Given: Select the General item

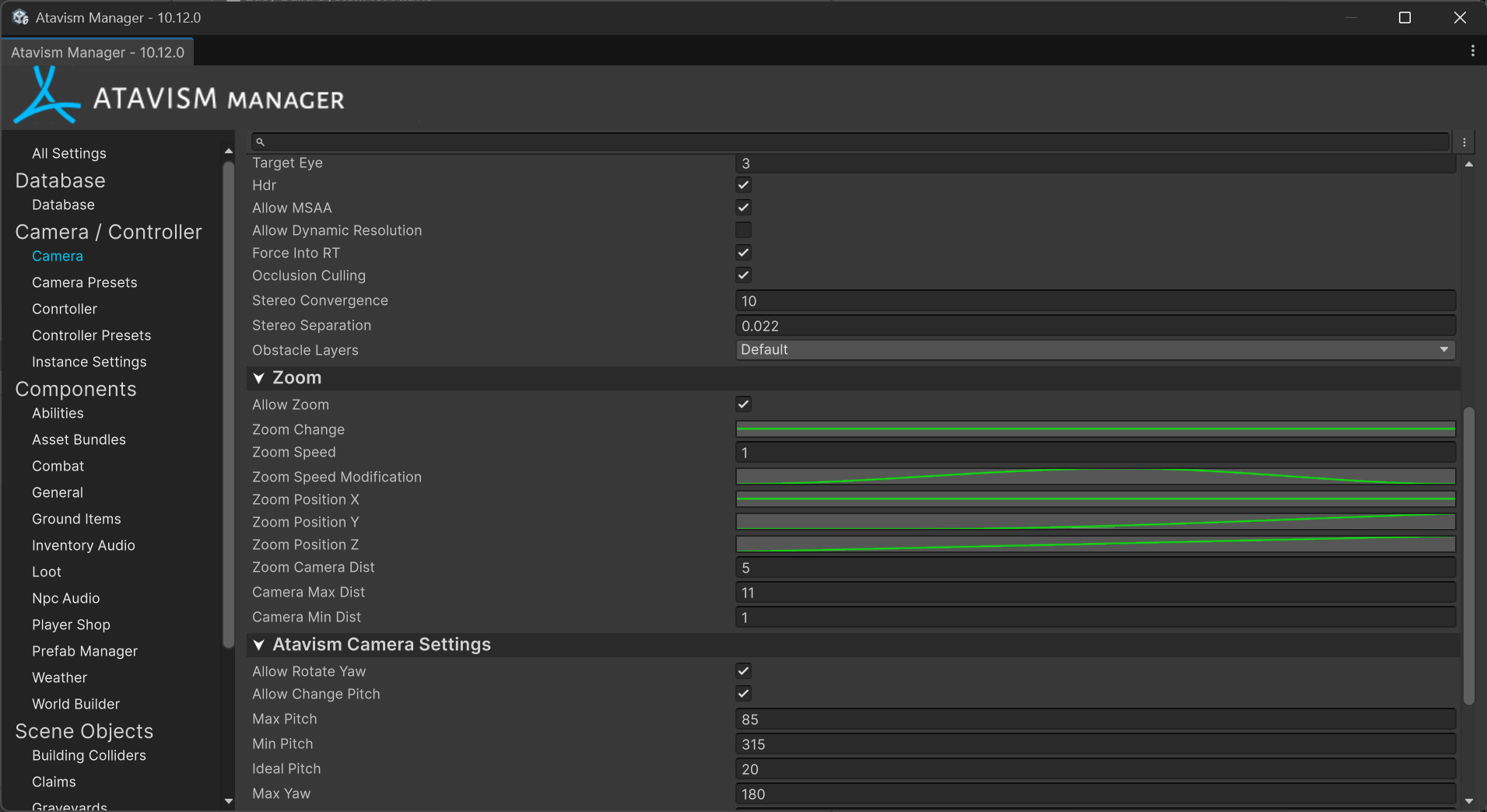Looking at the screenshot, I should pyautogui.click(x=58, y=492).
